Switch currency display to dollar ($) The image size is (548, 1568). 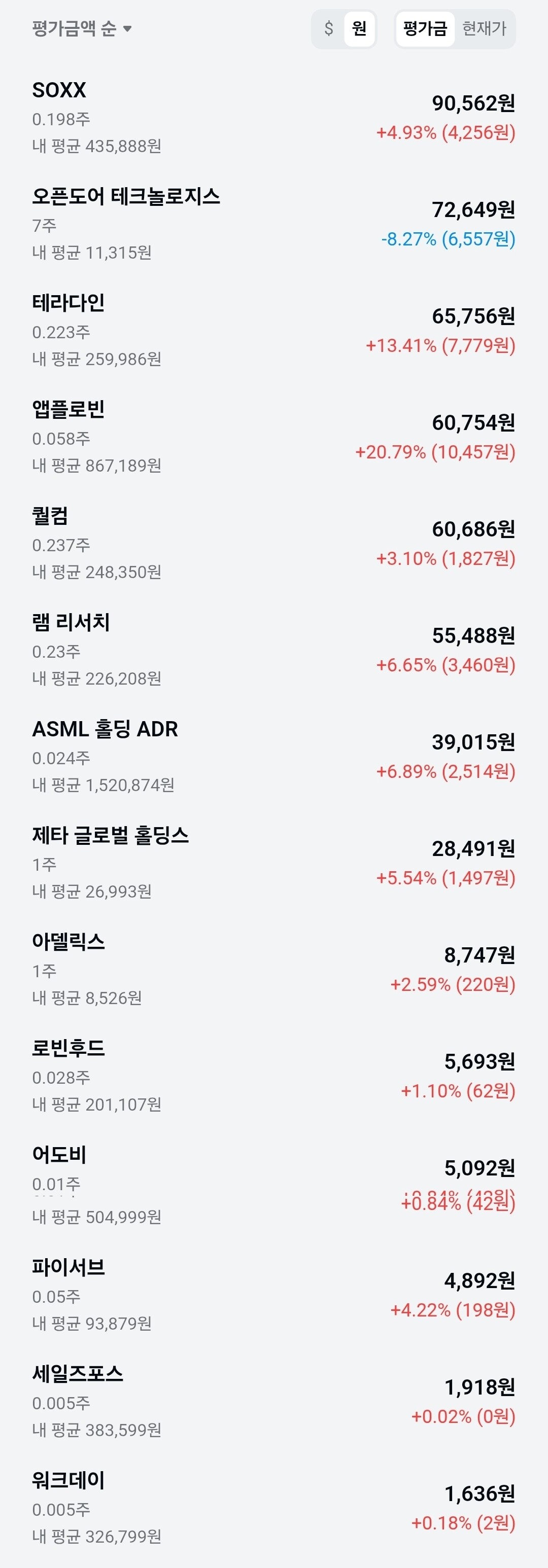(329, 28)
